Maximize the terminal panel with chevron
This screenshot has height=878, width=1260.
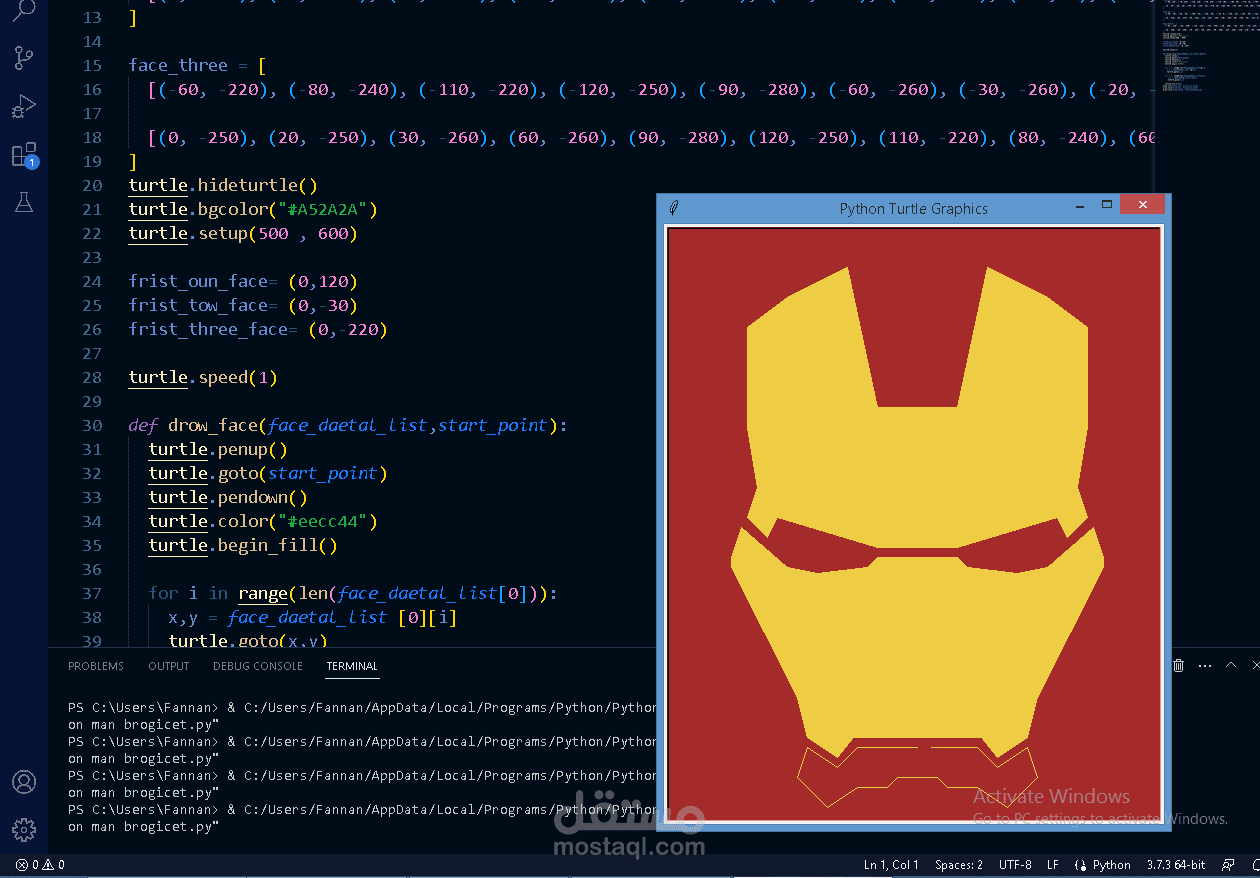(x=1231, y=666)
